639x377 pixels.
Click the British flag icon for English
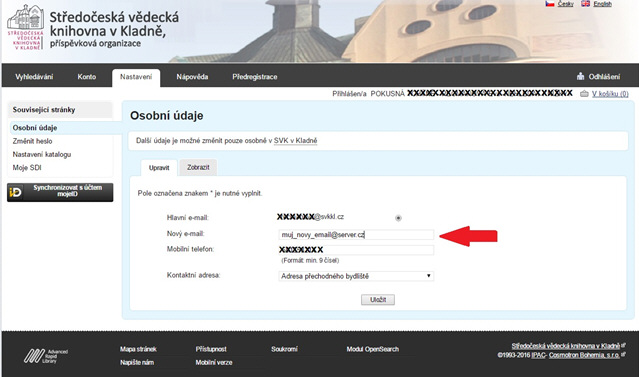(585, 4)
